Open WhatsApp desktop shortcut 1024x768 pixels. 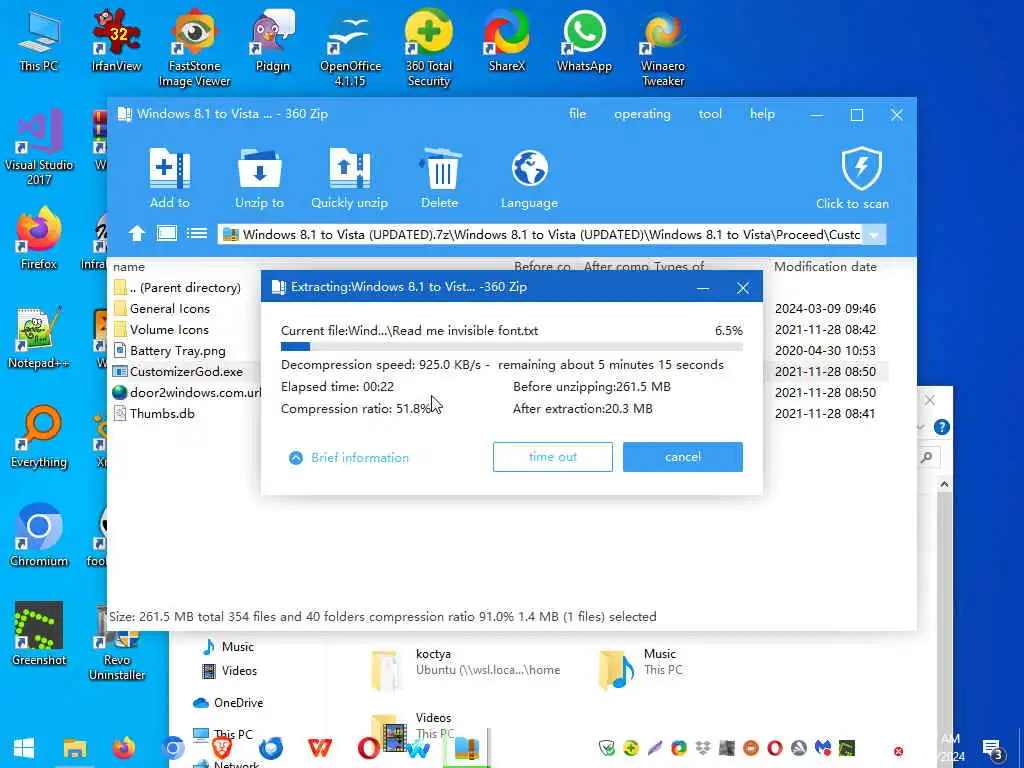pos(584,41)
